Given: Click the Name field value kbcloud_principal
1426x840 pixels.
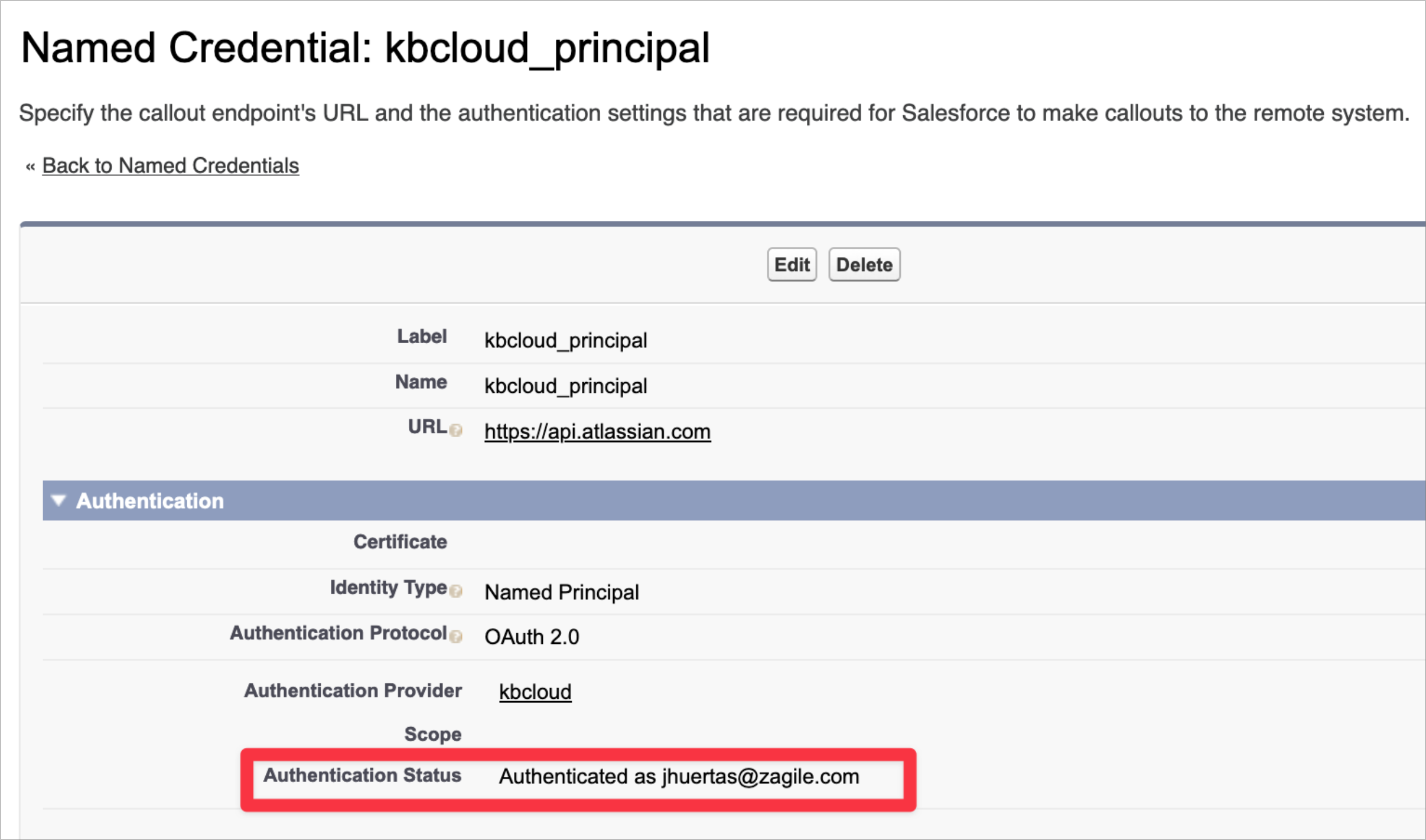Looking at the screenshot, I should [x=565, y=386].
